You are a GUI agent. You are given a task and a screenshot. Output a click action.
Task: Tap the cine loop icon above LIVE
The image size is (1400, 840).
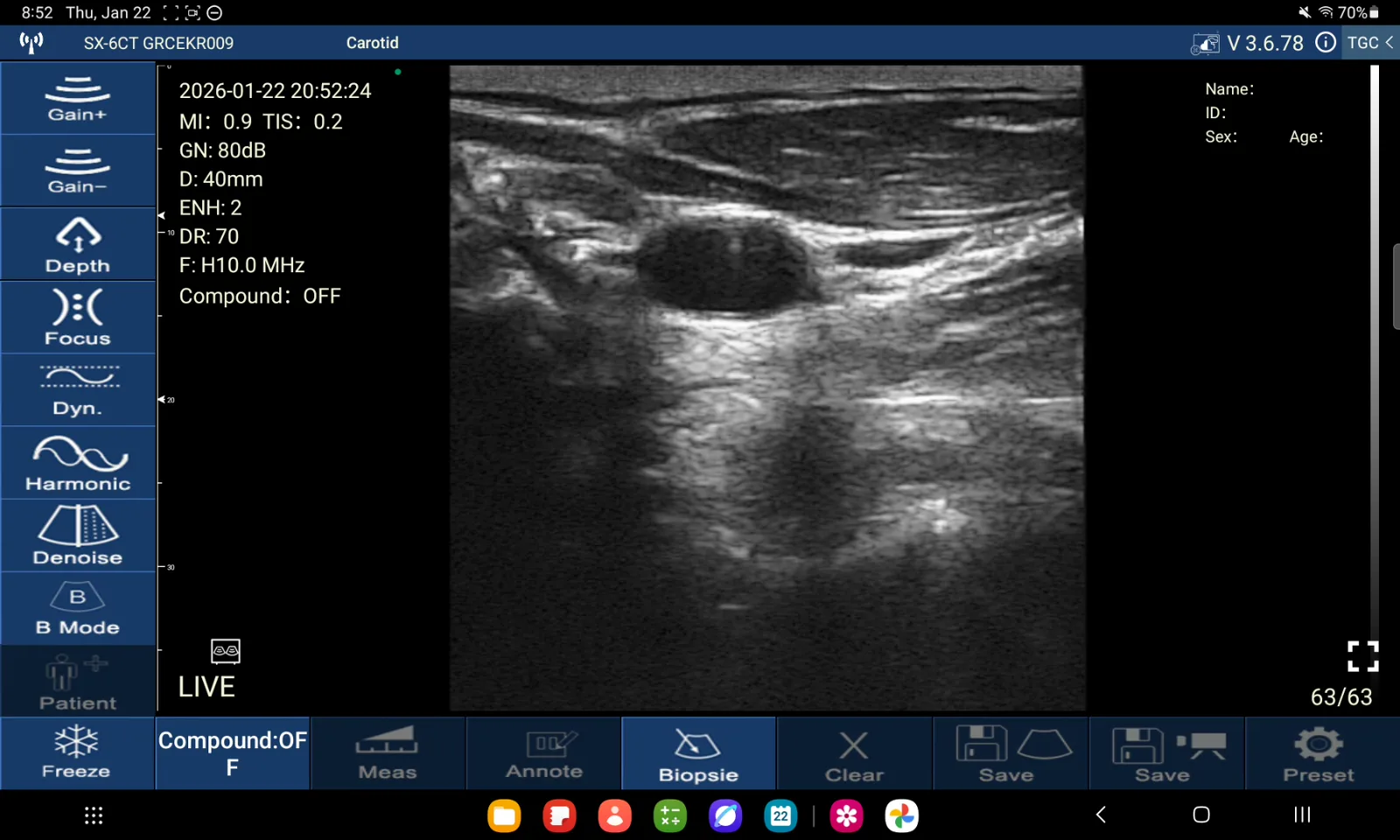click(226, 651)
